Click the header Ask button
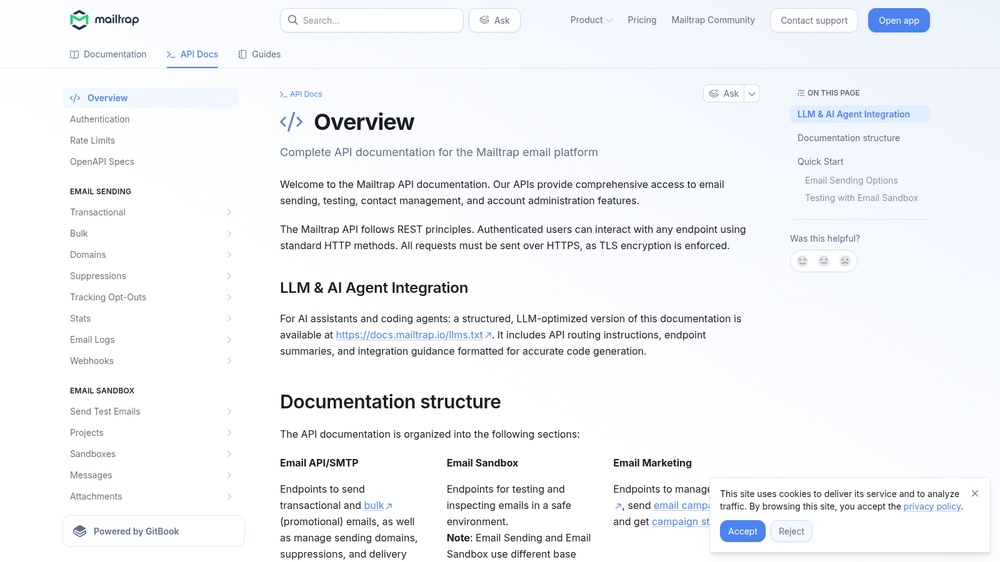 [494, 20]
